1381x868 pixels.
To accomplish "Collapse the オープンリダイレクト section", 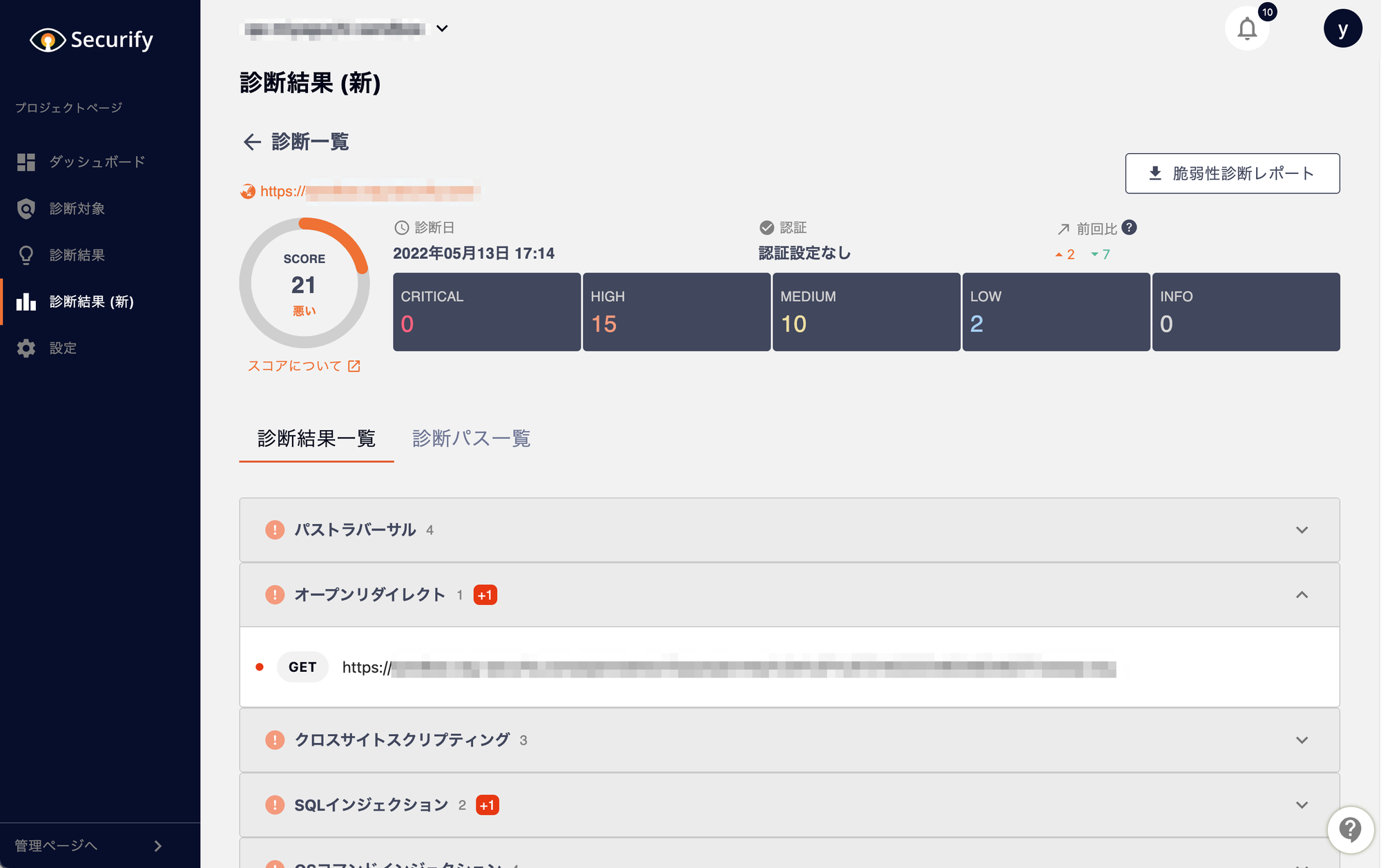I will pos(1302,595).
